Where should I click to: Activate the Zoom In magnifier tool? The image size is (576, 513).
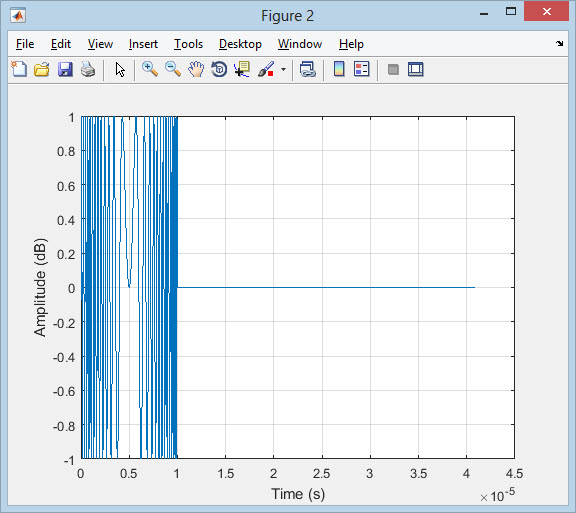(x=150, y=69)
